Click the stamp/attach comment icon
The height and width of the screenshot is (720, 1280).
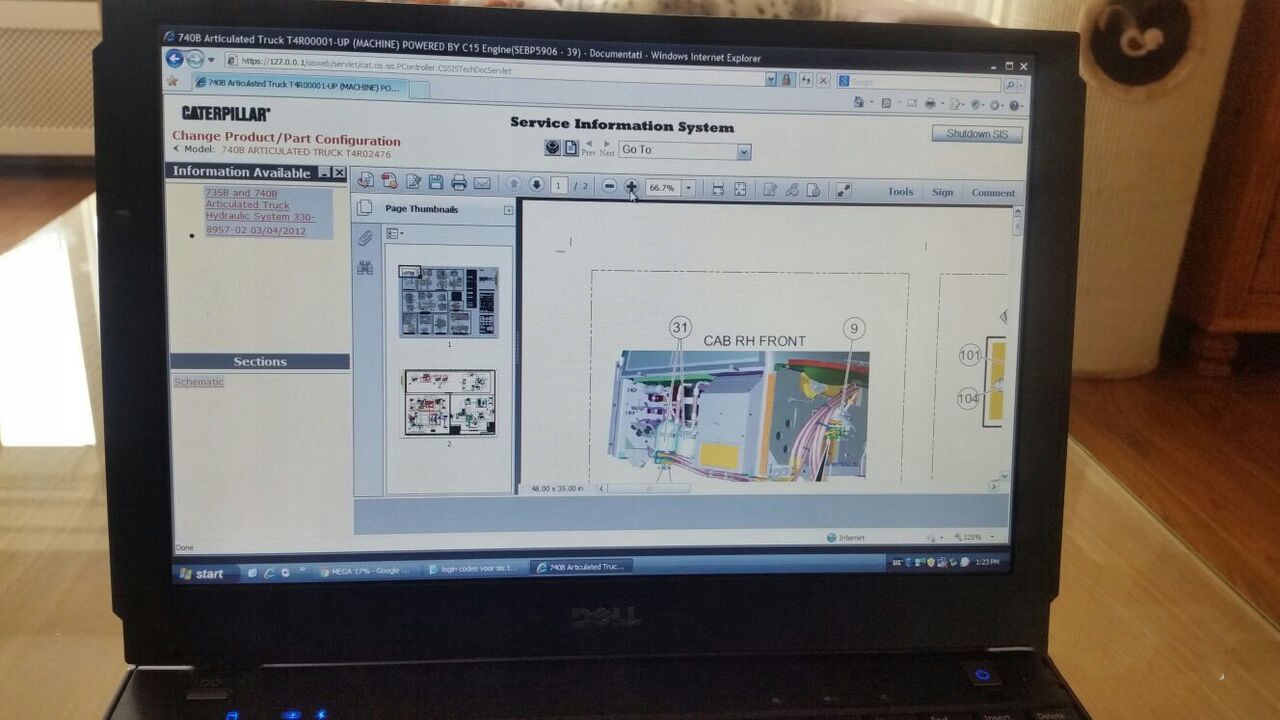click(813, 190)
